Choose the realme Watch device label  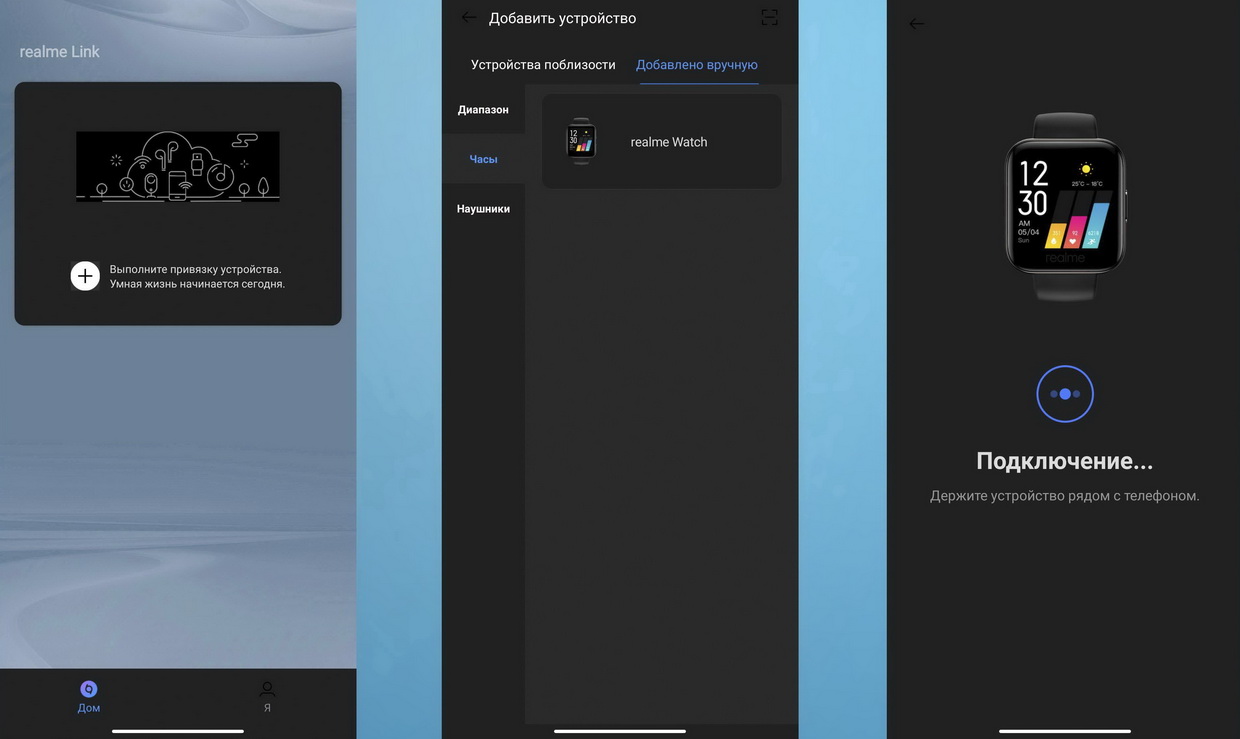pos(668,142)
